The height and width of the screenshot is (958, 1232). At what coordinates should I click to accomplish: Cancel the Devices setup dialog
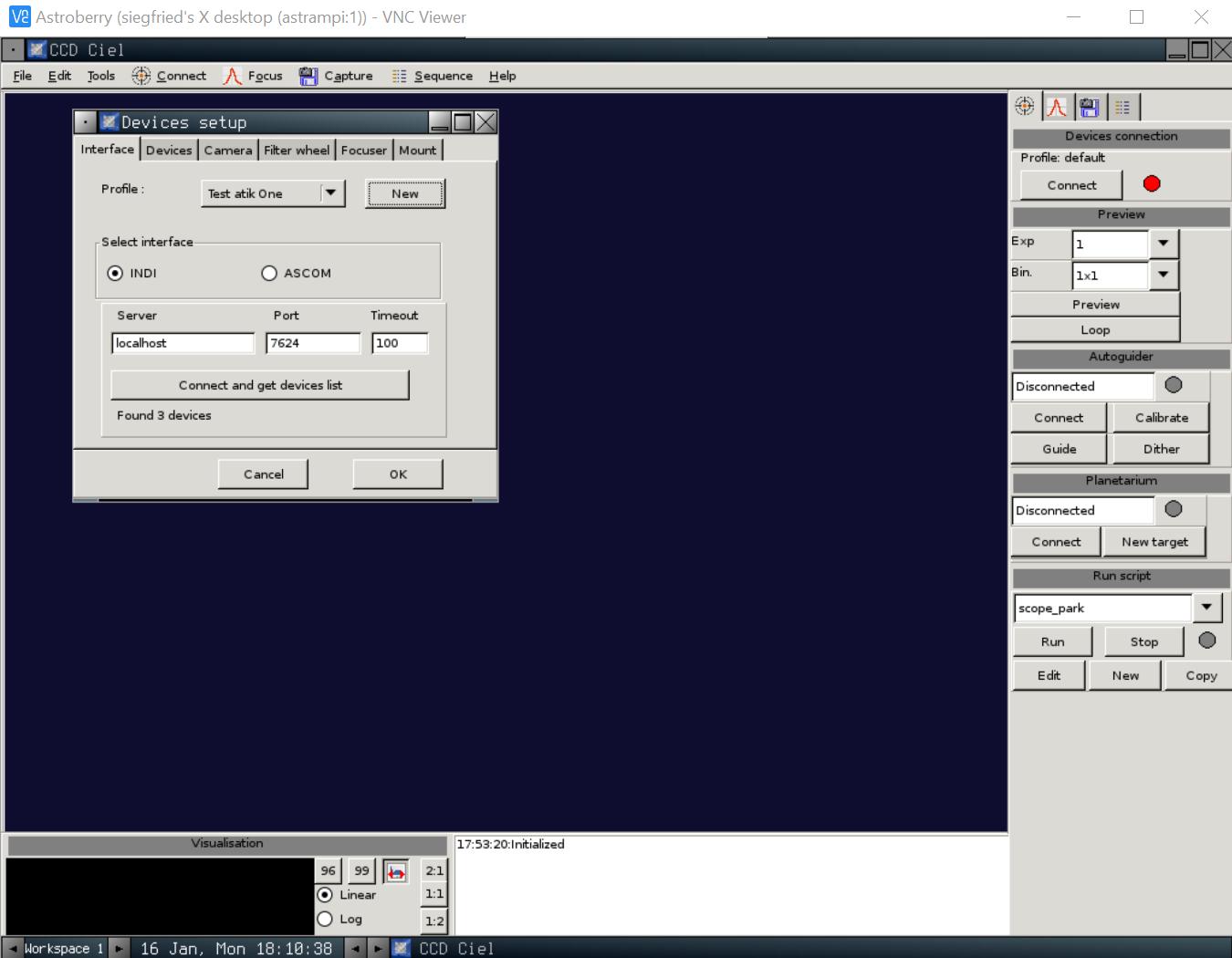[264, 474]
